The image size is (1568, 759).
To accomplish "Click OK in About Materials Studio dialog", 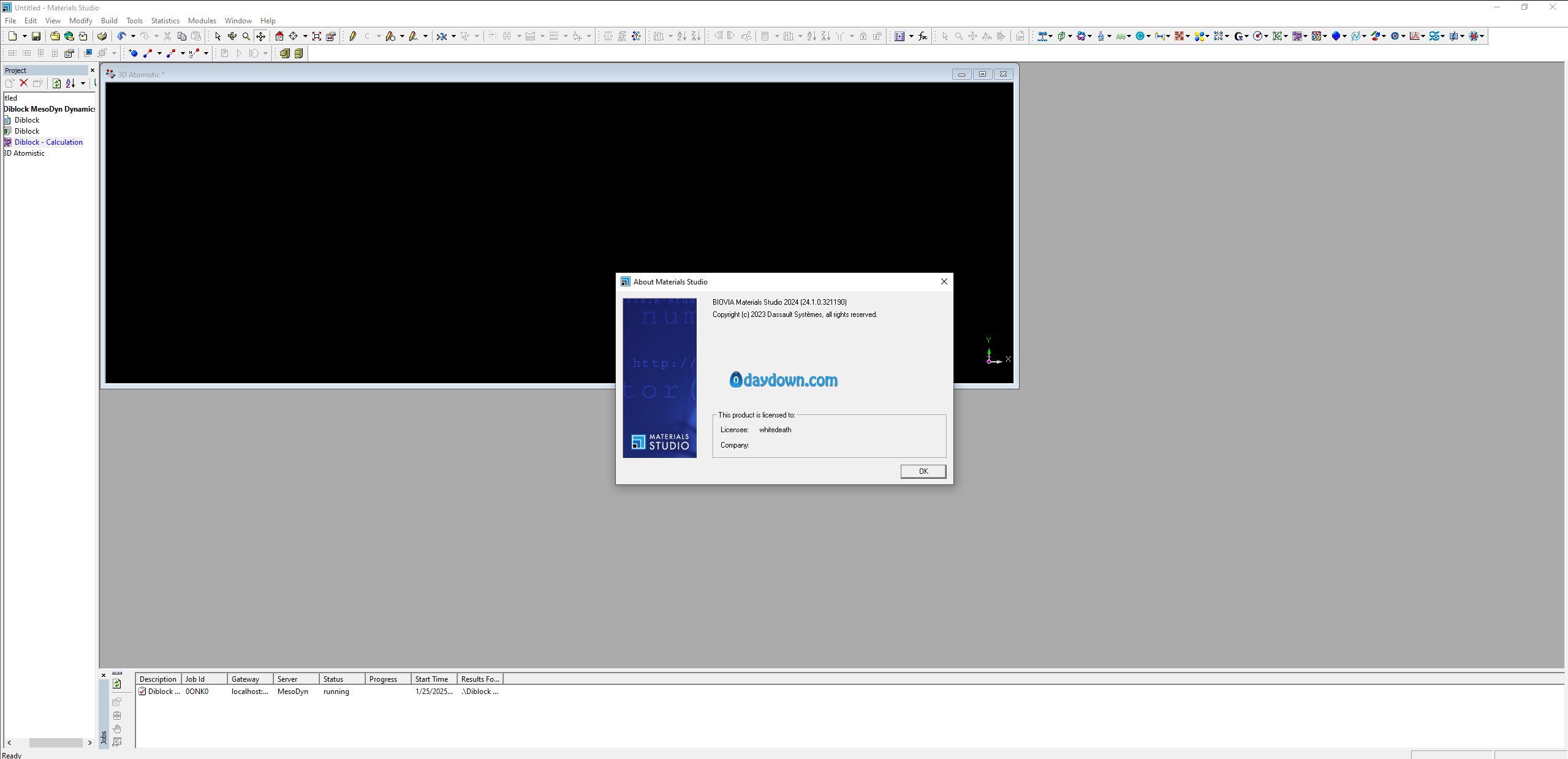I will pyautogui.click(x=923, y=471).
